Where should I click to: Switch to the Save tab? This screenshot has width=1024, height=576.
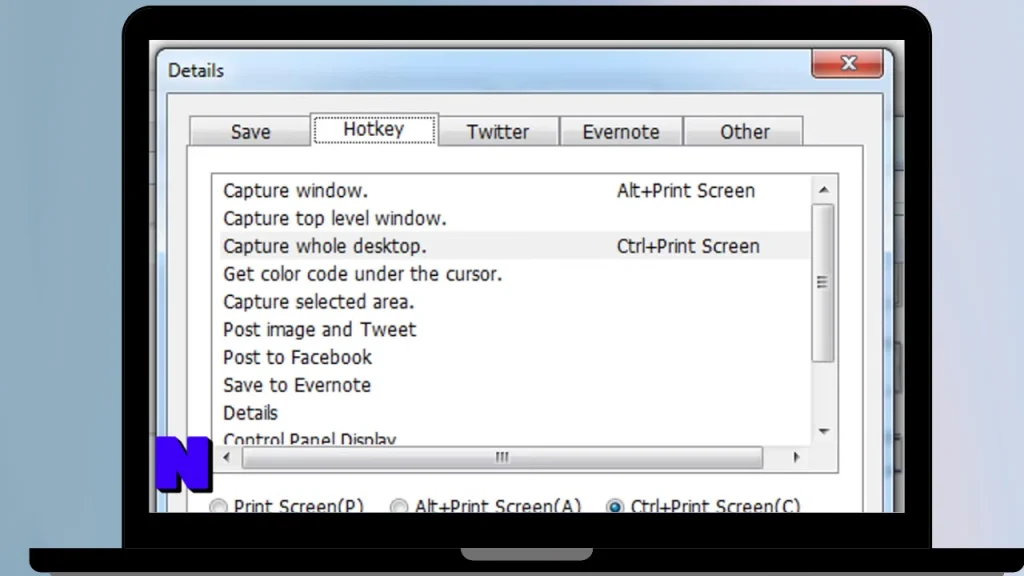[x=250, y=132]
